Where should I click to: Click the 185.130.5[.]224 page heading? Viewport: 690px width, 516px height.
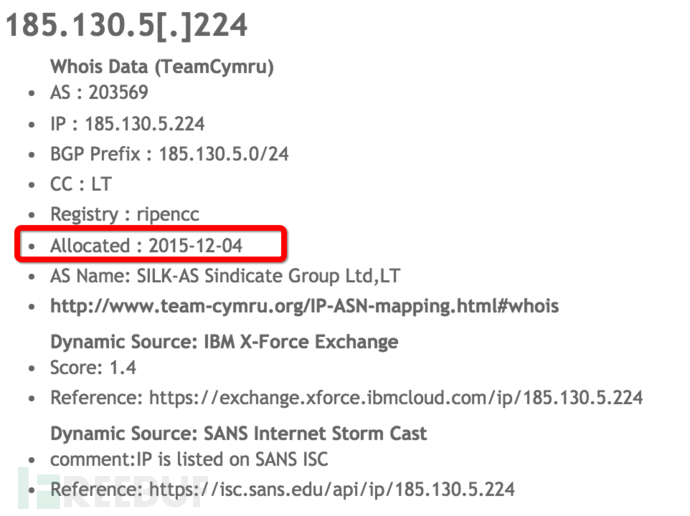(x=127, y=26)
